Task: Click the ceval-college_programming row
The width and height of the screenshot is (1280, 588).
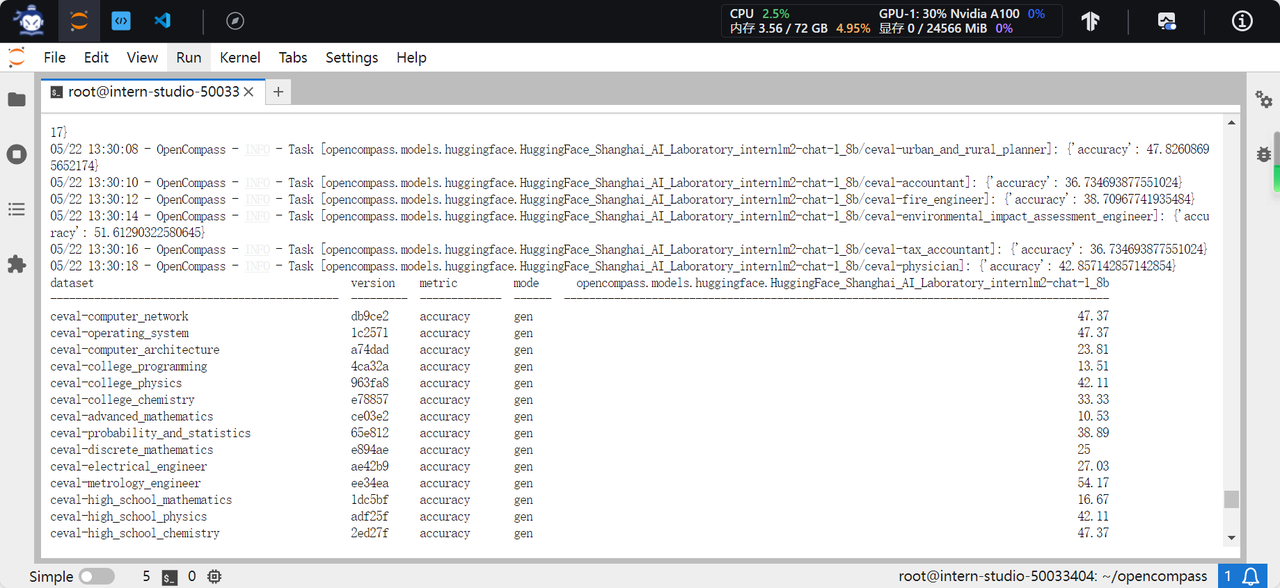Action: (x=579, y=367)
